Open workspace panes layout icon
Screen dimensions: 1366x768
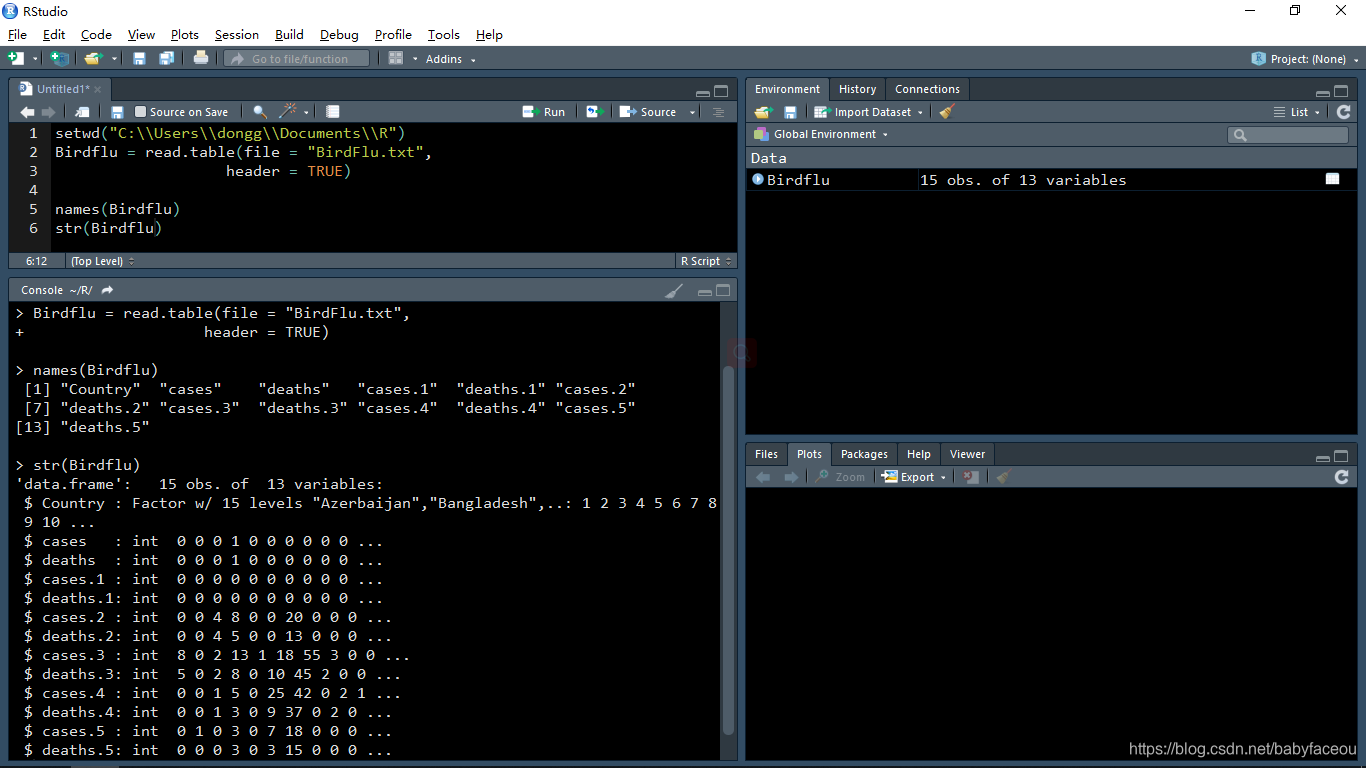click(x=396, y=59)
